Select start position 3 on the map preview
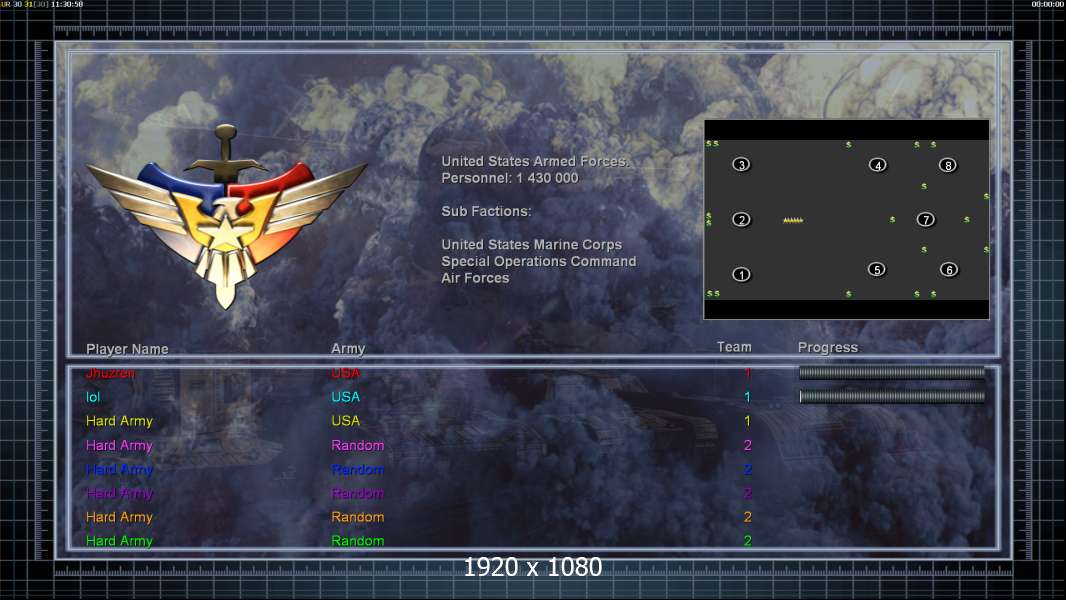 tap(741, 164)
